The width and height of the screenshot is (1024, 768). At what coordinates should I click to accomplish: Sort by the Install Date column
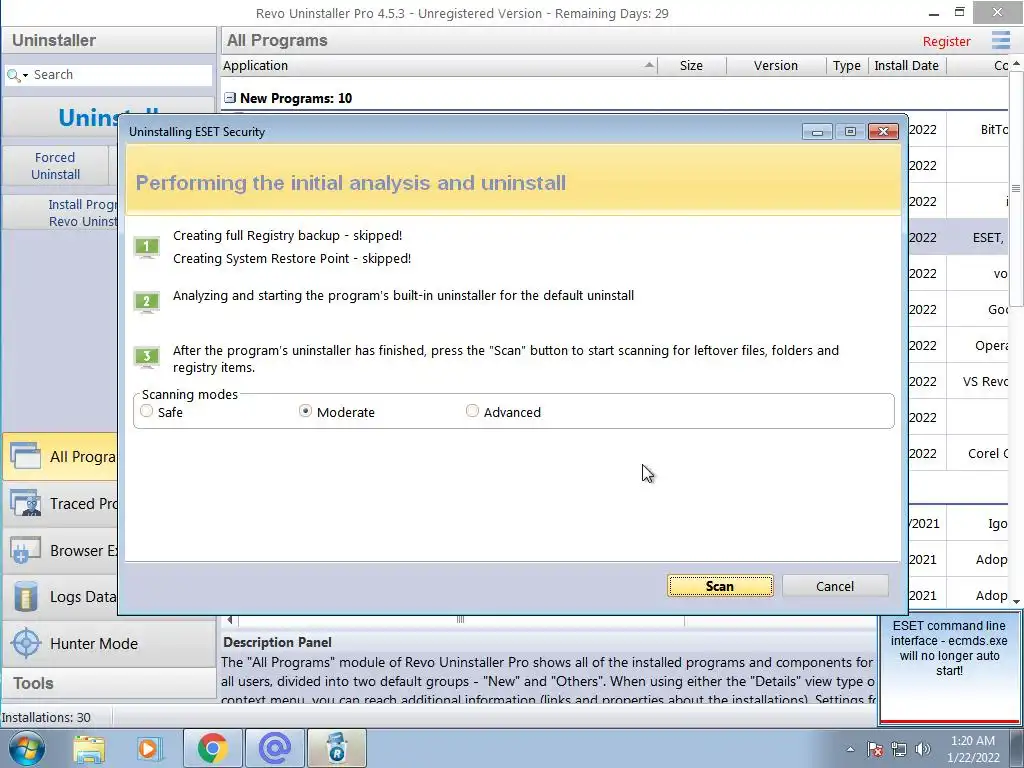click(x=906, y=65)
